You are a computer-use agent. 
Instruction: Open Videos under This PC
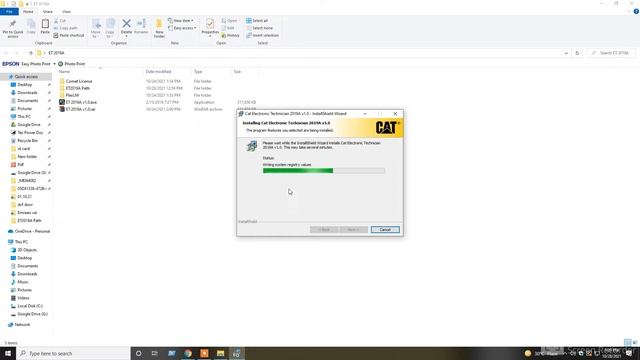pyautogui.click(x=23, y=298)
